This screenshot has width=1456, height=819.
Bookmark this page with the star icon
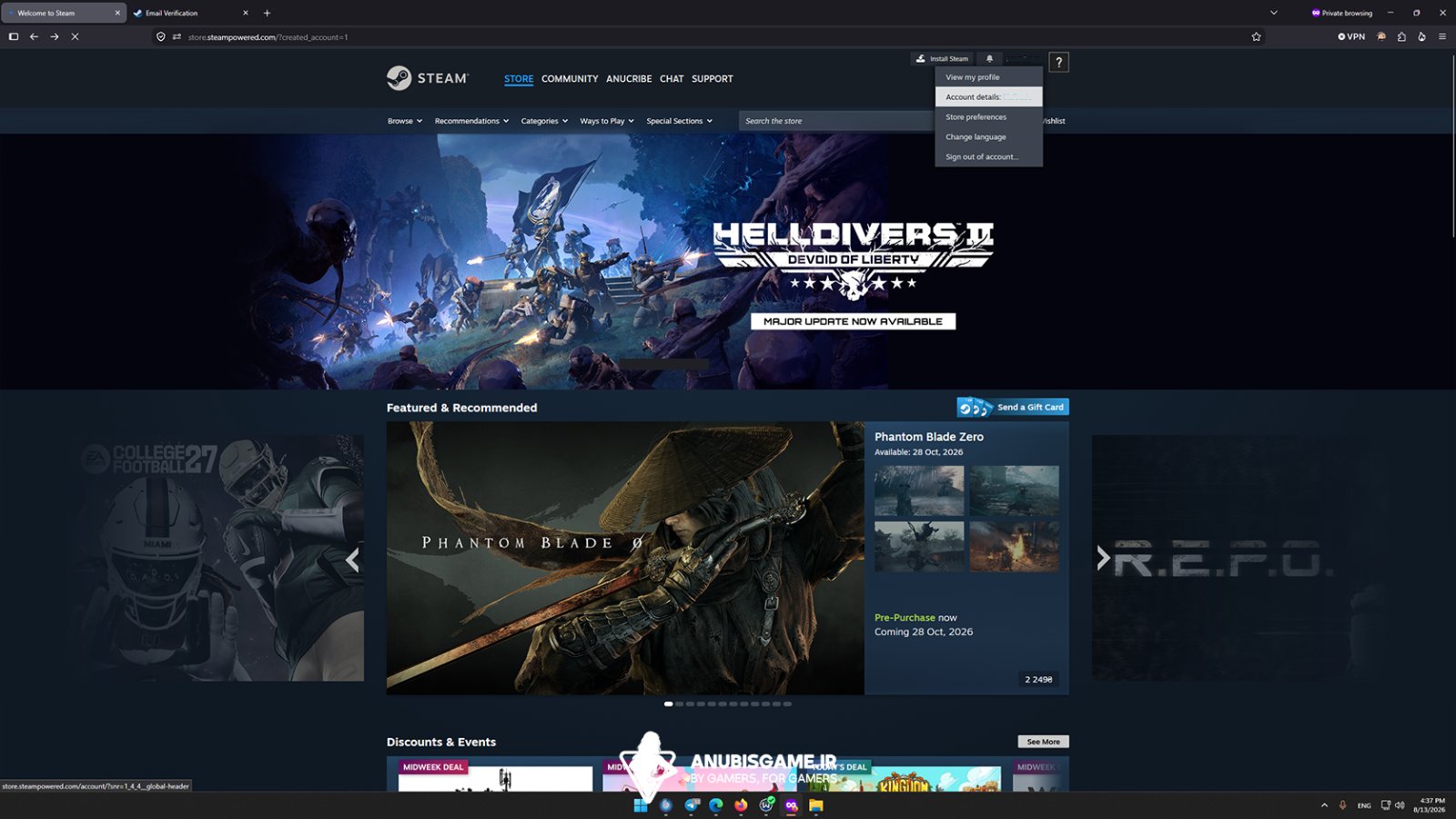click(1257, 36)
